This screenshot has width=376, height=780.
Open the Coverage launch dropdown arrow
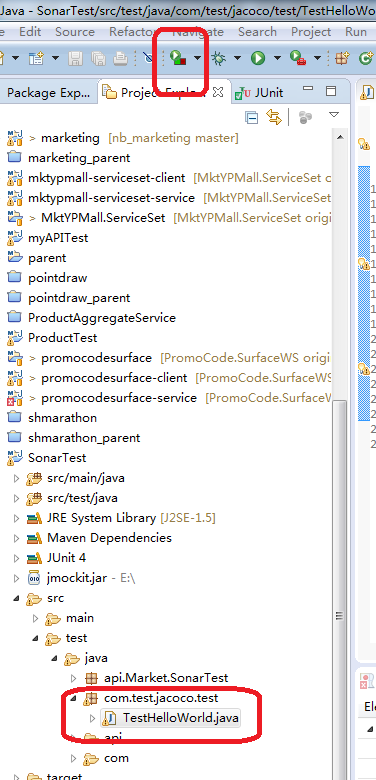tap(197, 58)
